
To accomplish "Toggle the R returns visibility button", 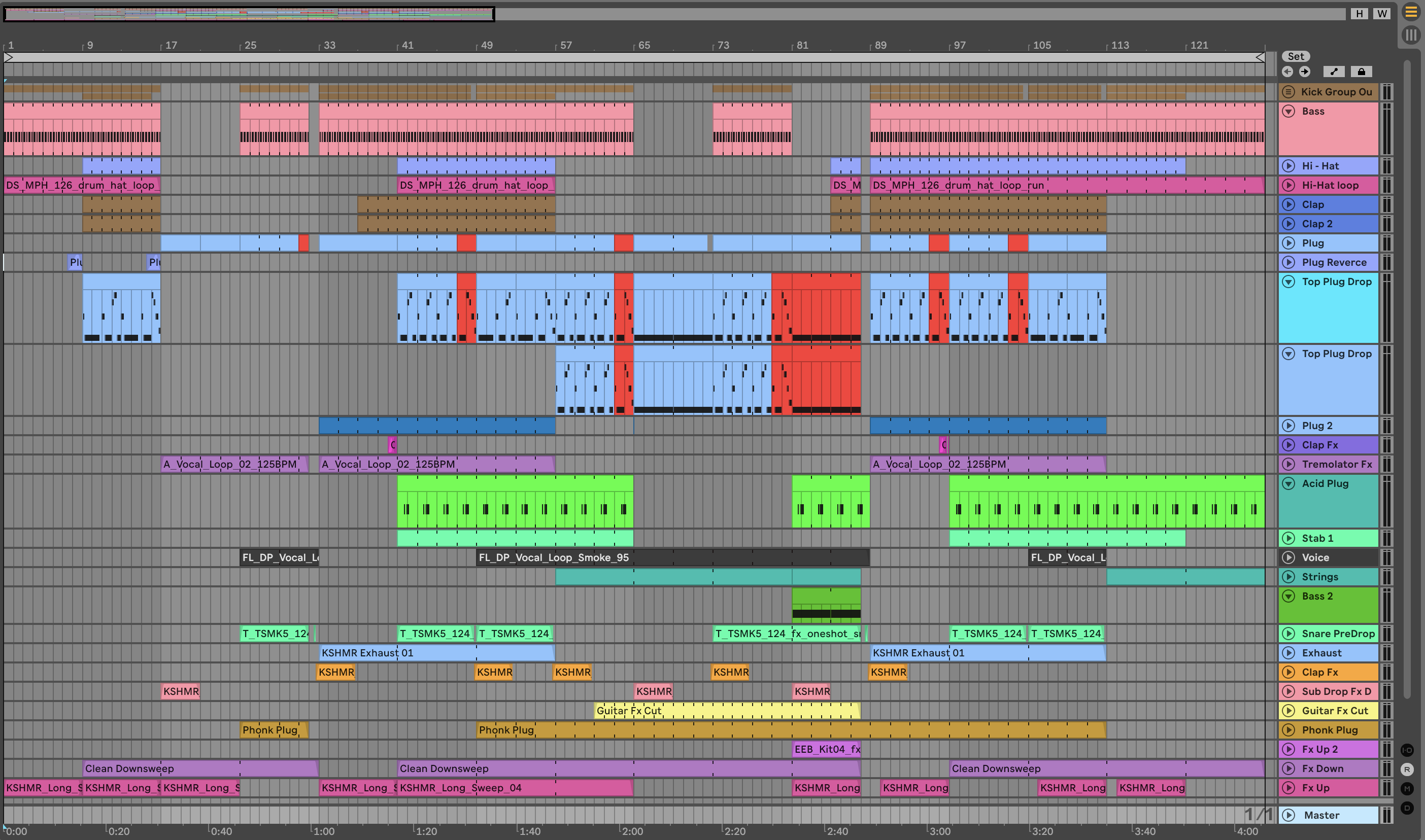I will click(1407, 769).
